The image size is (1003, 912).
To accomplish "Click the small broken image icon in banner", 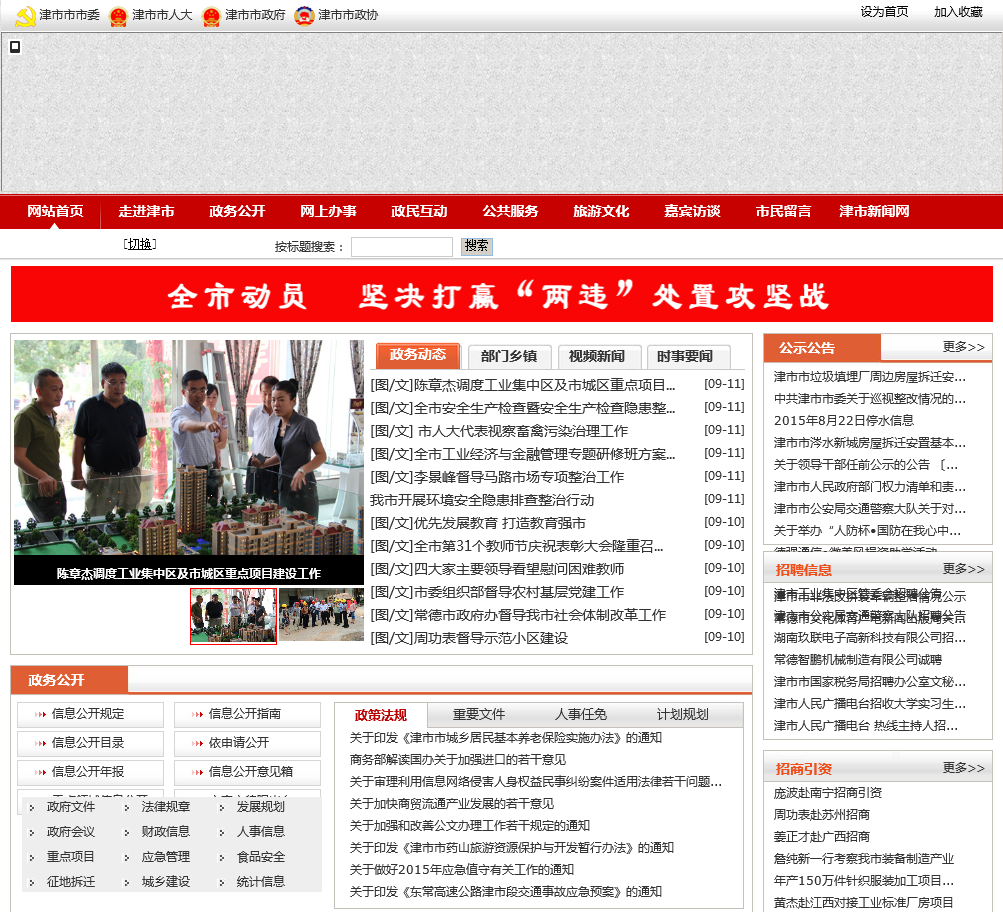I will (15, 47).
